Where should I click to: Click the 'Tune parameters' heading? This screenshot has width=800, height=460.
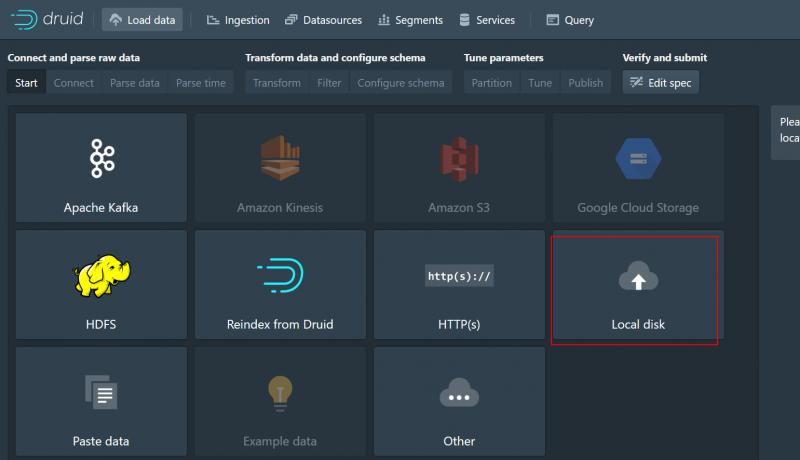504,58
